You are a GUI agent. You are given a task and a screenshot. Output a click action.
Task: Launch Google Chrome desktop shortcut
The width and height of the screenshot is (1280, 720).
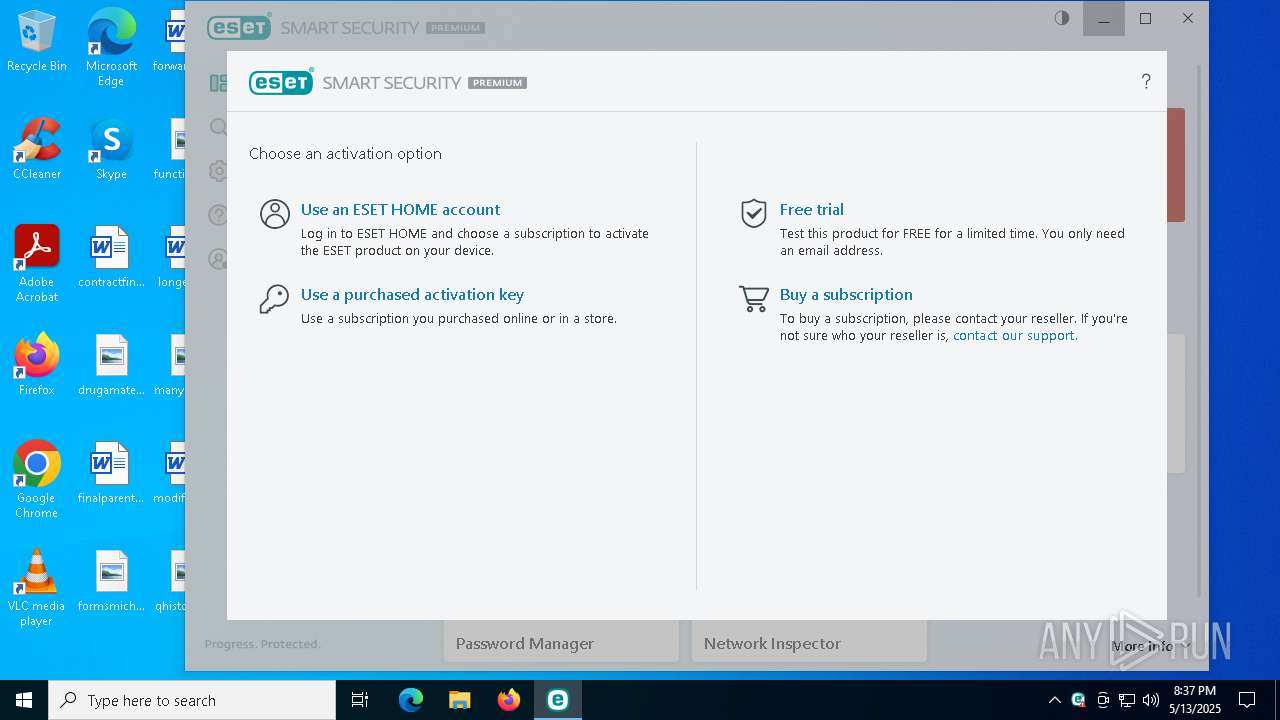pyautogui.click(x=37, y=480)
